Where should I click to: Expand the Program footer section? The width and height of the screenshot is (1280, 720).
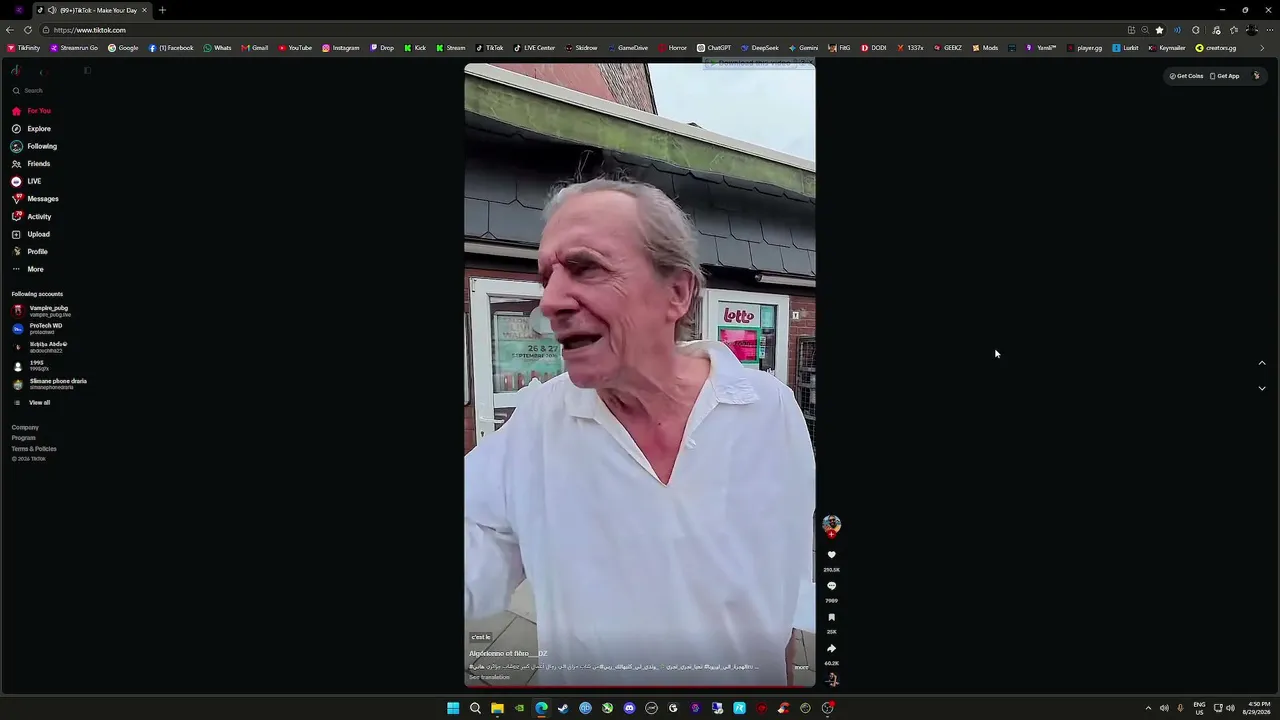(x=23, y=438)
